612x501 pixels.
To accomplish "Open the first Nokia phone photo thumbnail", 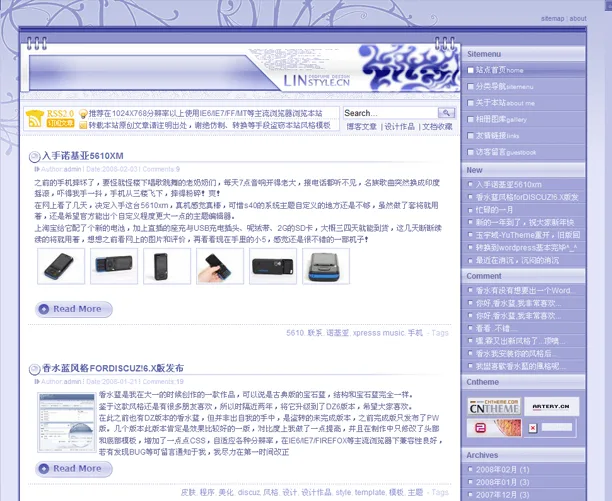I will tap(61, 265).
